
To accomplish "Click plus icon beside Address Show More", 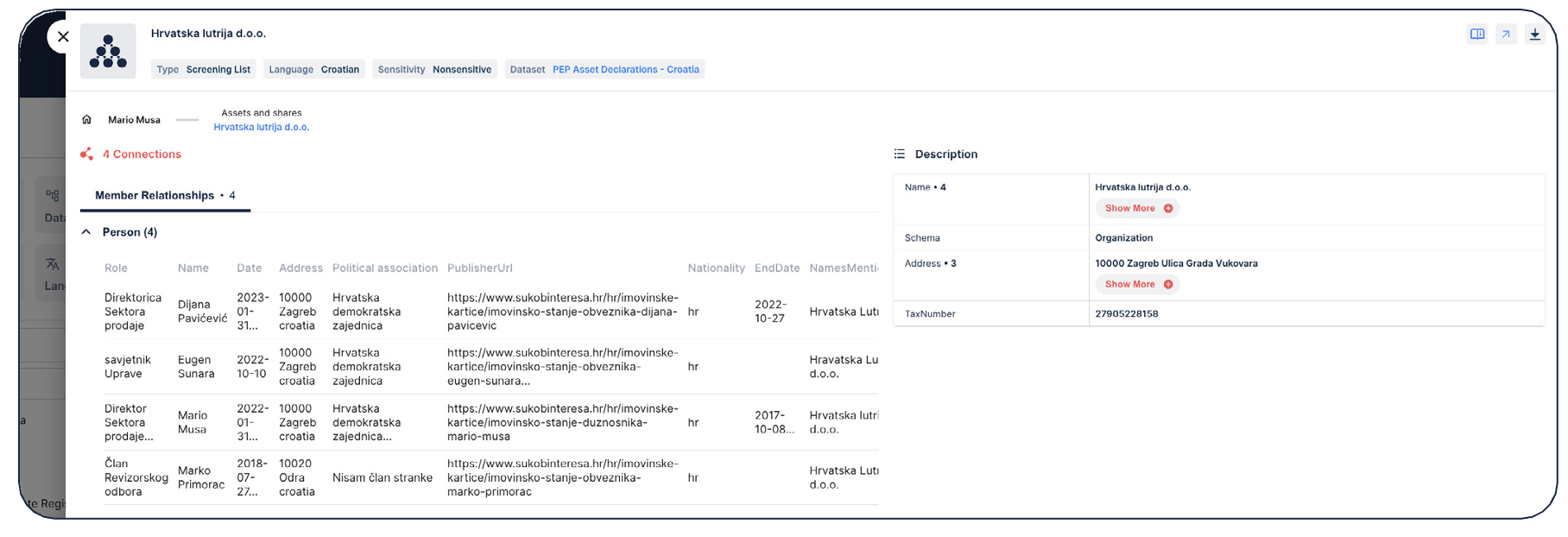I will (x=1168, y=284).
